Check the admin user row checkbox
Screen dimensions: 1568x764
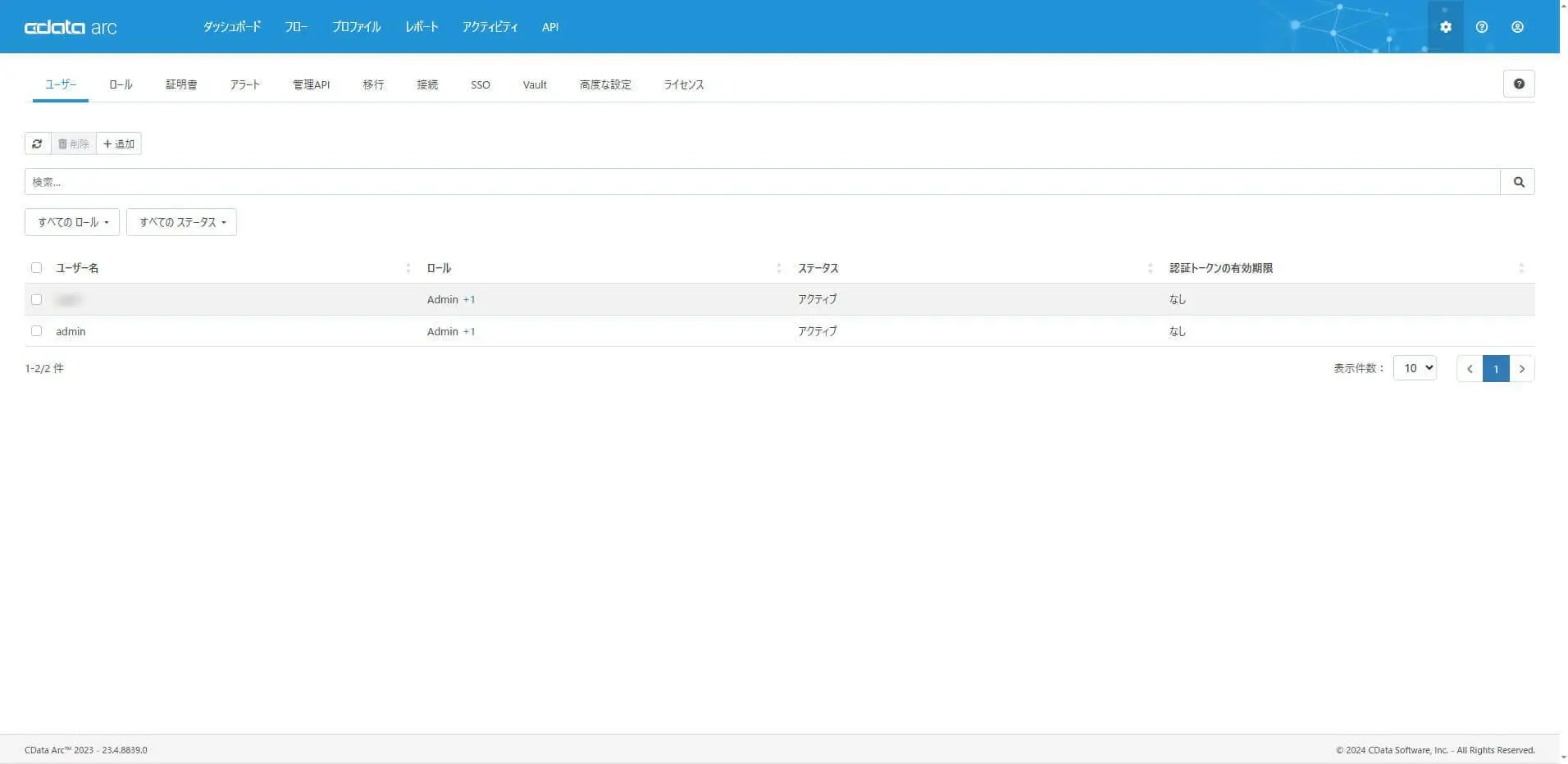pyautogui.click(x=36, y=331)
